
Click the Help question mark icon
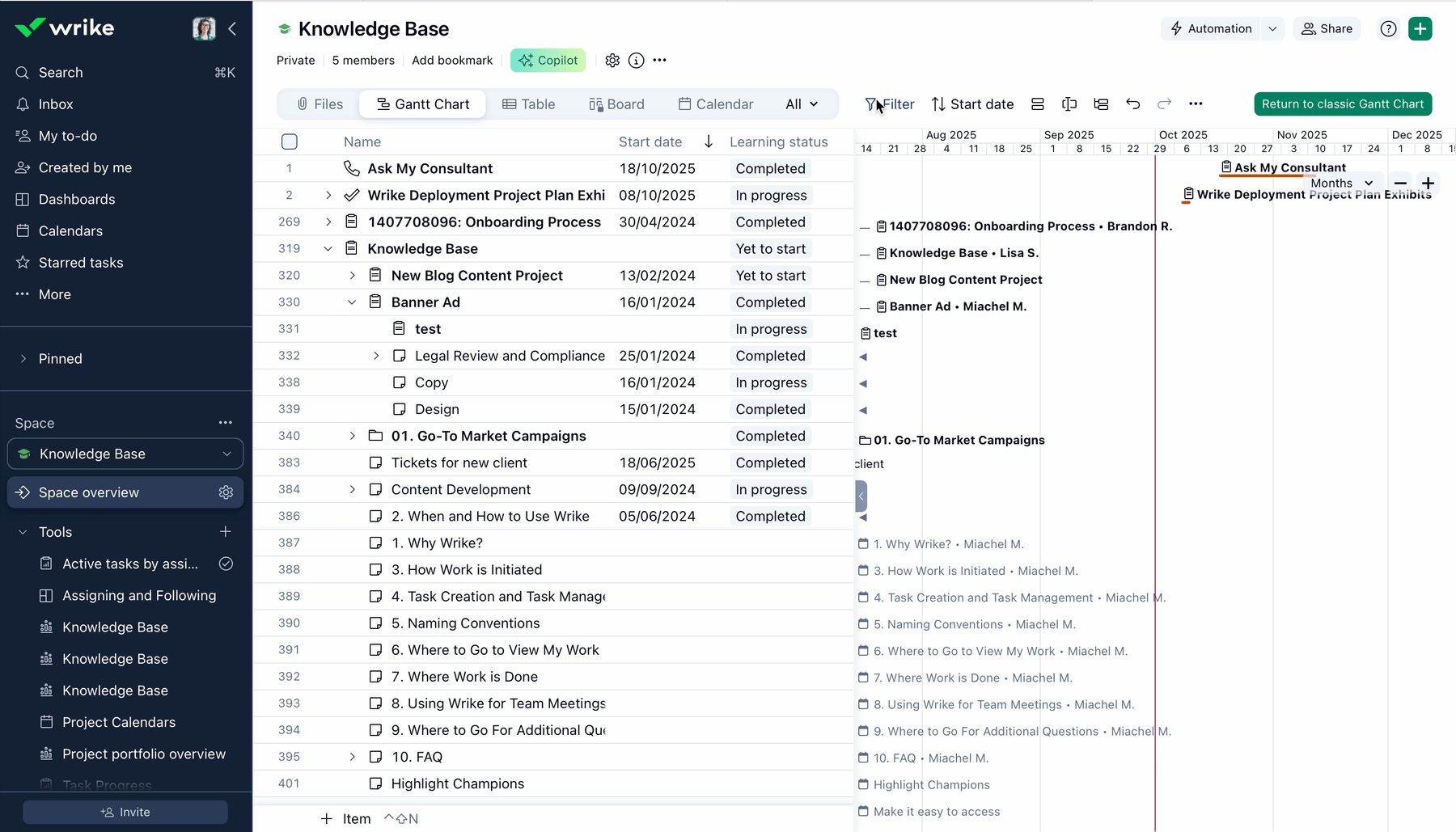point(1388,28)
